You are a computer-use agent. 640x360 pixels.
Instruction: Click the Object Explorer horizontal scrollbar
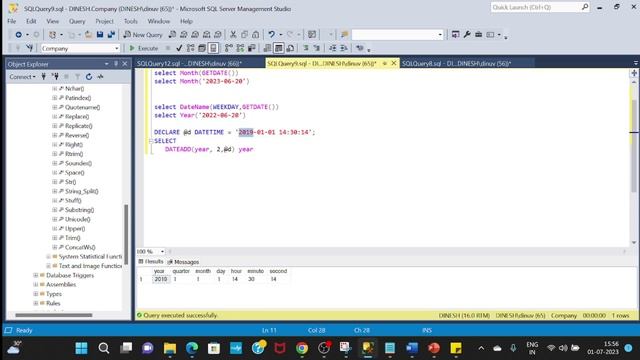[53, 315]
